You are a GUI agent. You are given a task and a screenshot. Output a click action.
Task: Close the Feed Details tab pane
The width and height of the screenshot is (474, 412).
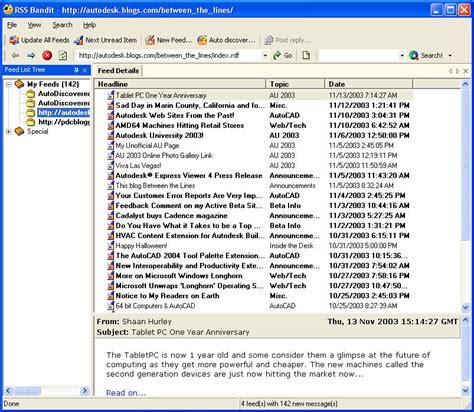pos(466,71)
